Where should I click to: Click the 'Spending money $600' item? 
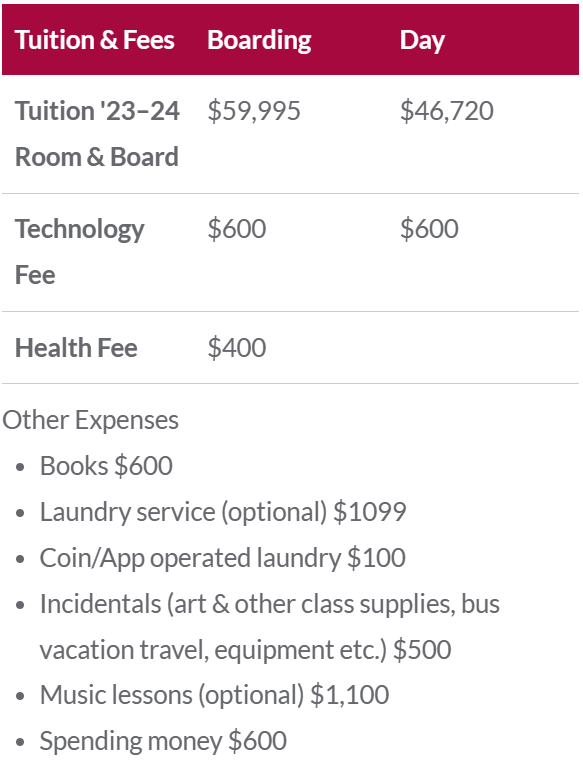(163, 741)
